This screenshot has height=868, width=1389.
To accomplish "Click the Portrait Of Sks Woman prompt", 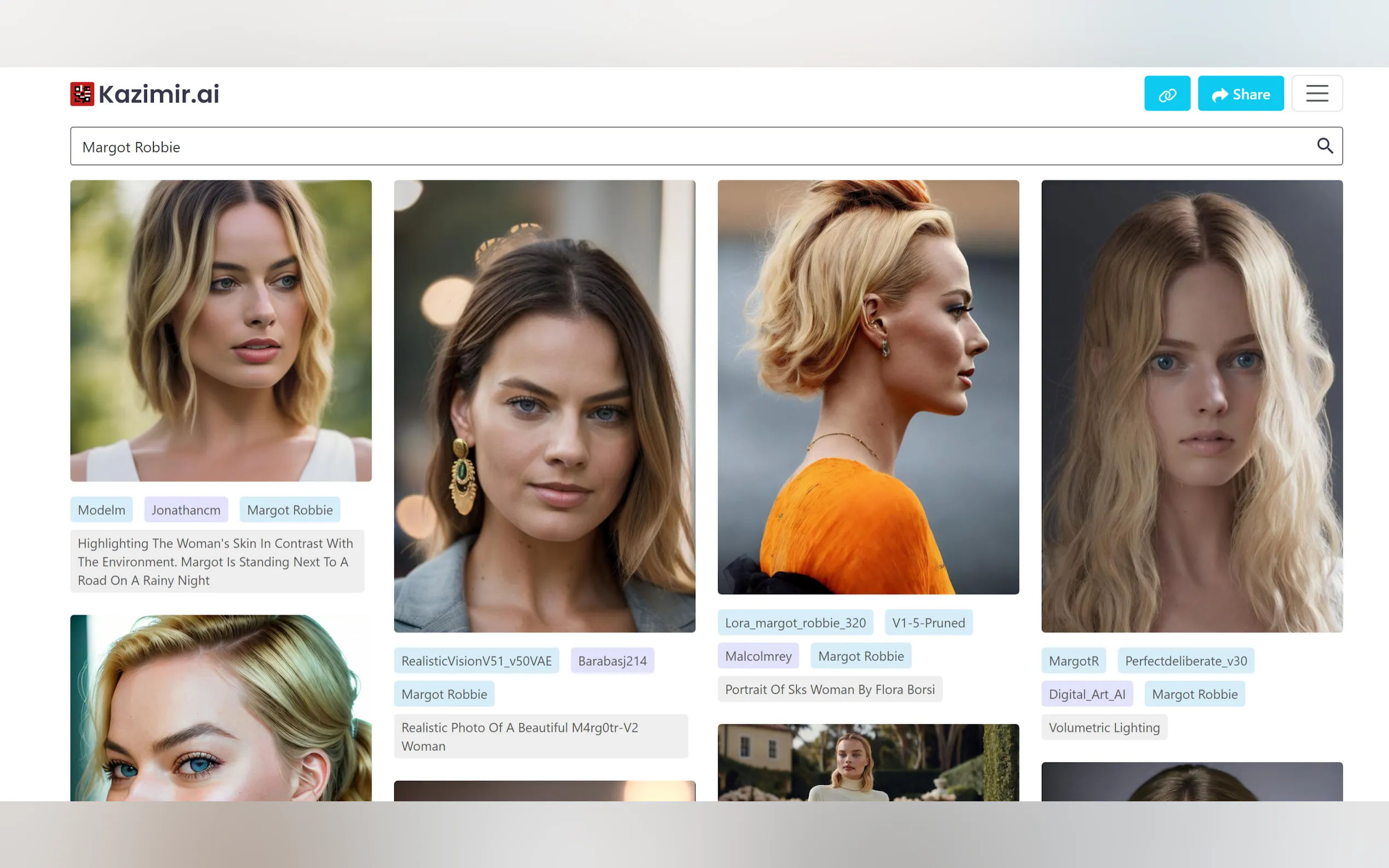I will coord(829,689).
